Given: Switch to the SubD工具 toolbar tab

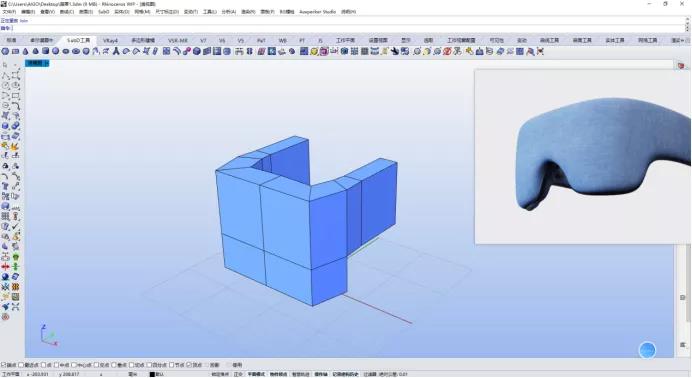Looking at the screenshot, I should (x=79, y=40).
